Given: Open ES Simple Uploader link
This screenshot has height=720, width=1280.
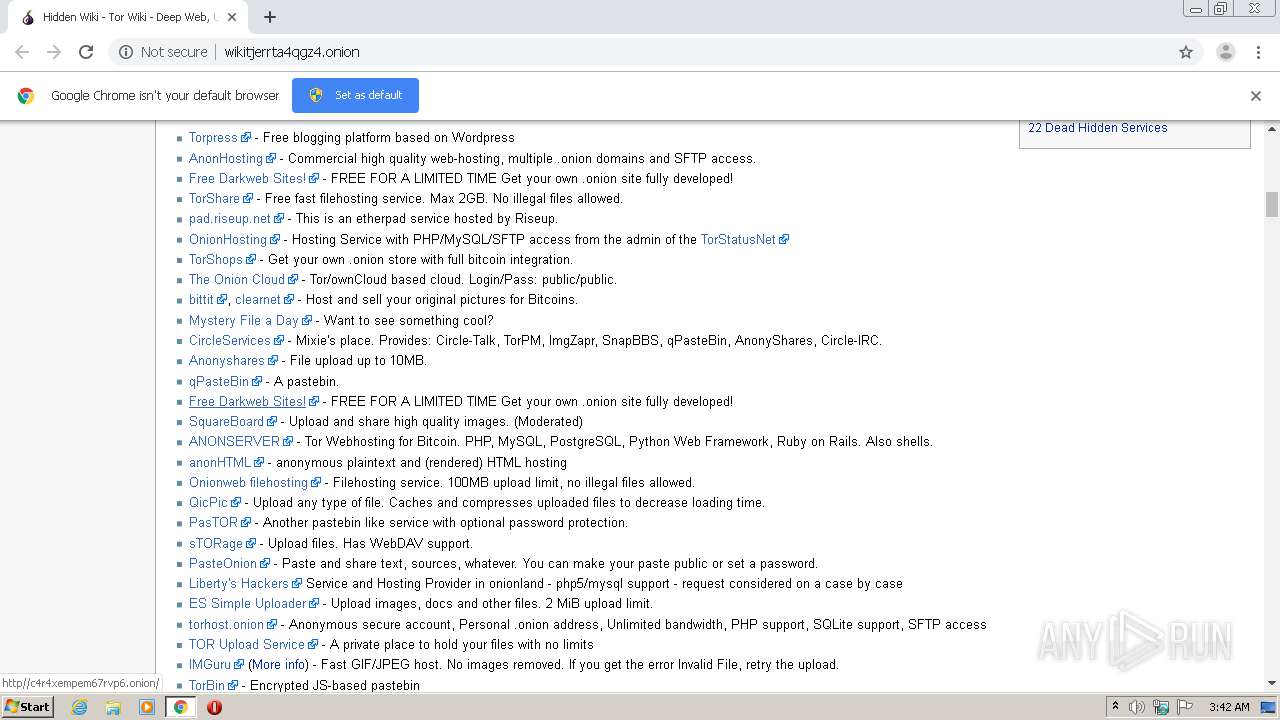Looking at the screenshot, I should pyautogui.click(x=247, y=603).
